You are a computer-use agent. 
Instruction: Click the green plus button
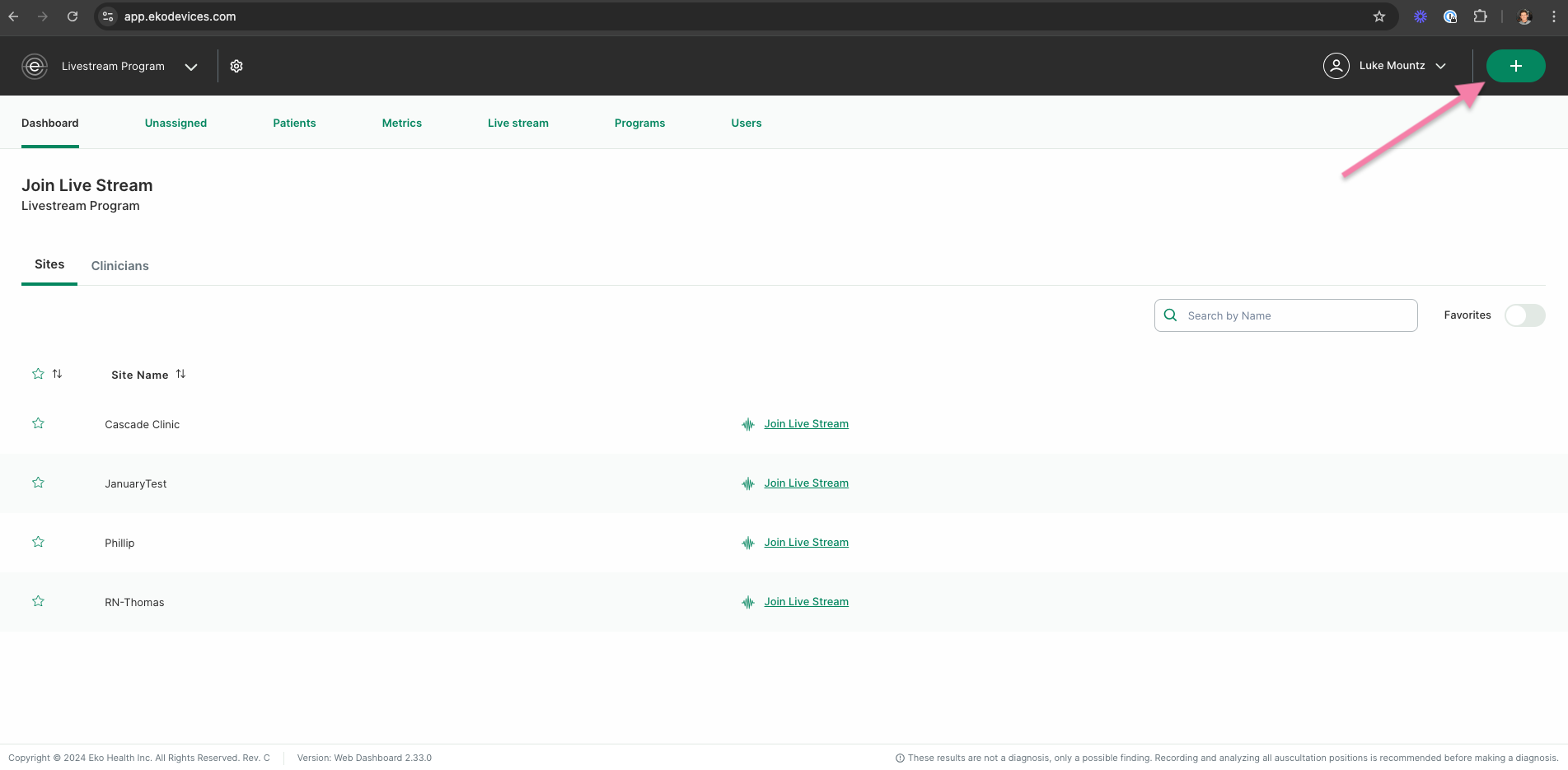point(1515,66)
